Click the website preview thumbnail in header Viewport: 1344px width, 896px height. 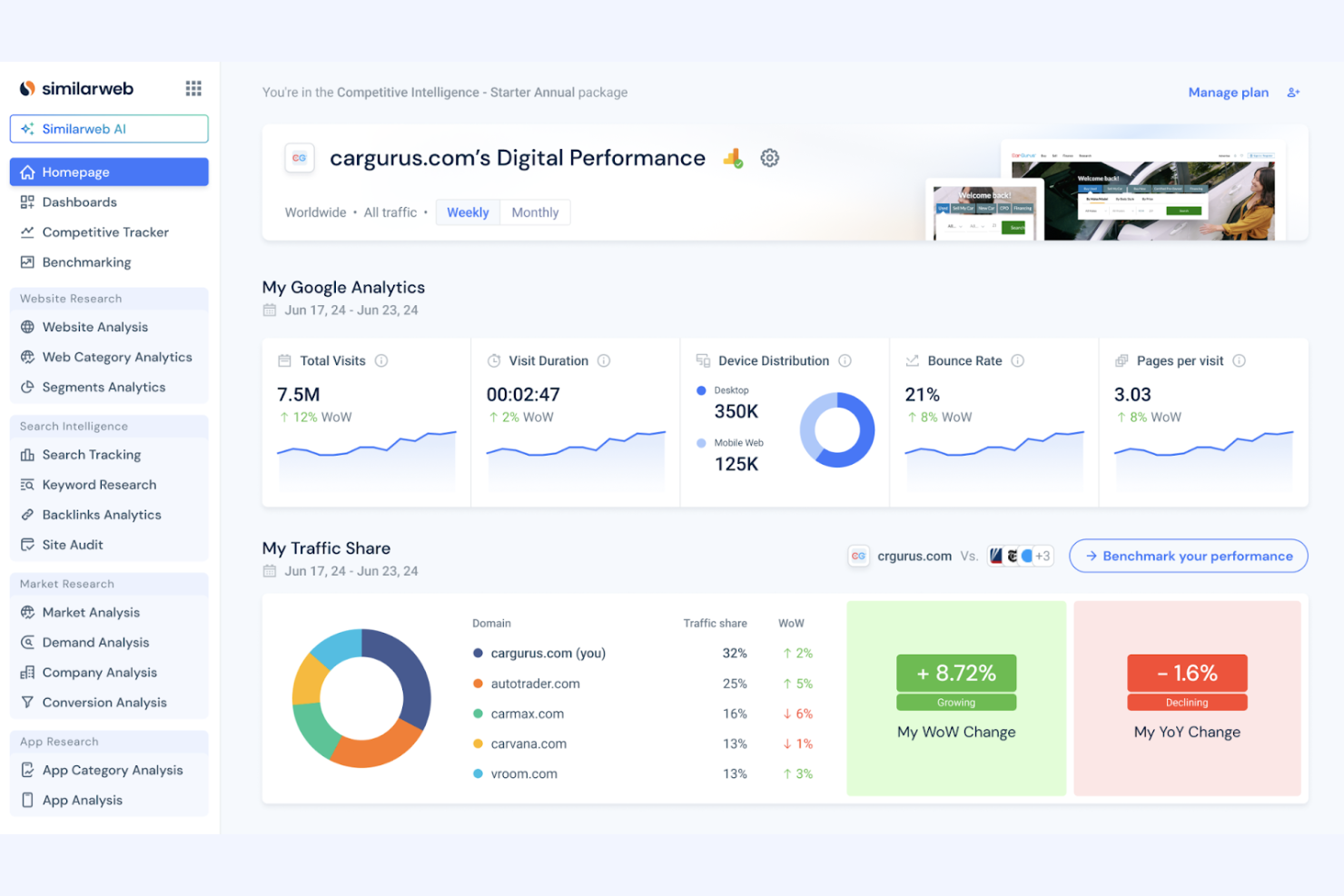tap(1104, 191)
